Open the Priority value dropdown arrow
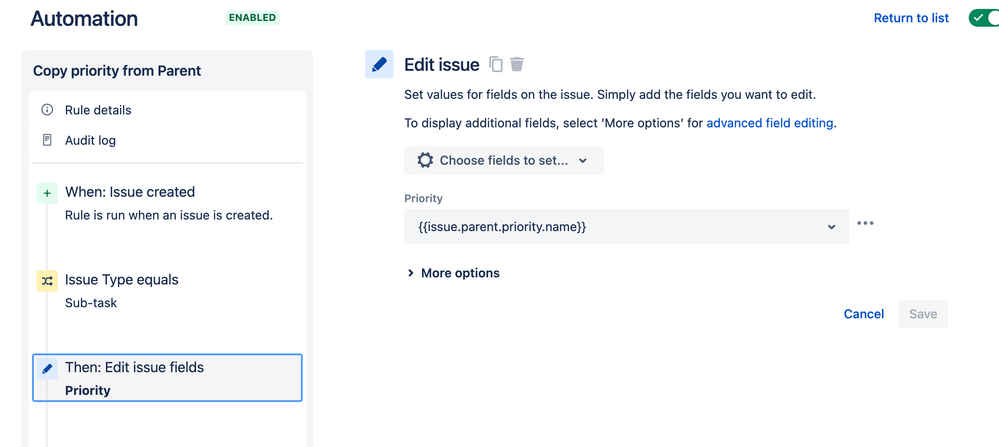This screenshot has height=447, width=999. (831, 227)
